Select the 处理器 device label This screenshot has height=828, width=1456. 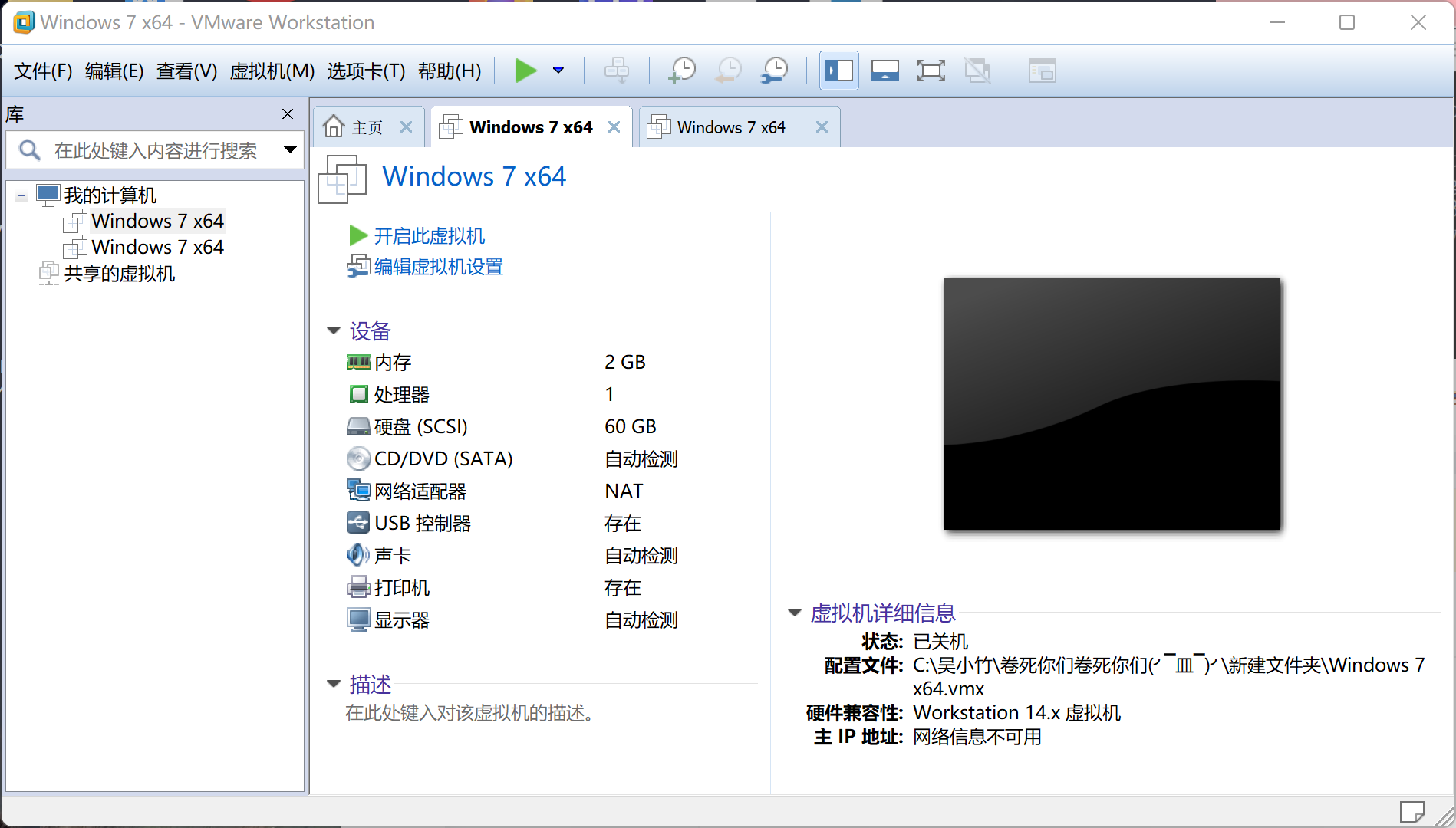tap(402, 395)
